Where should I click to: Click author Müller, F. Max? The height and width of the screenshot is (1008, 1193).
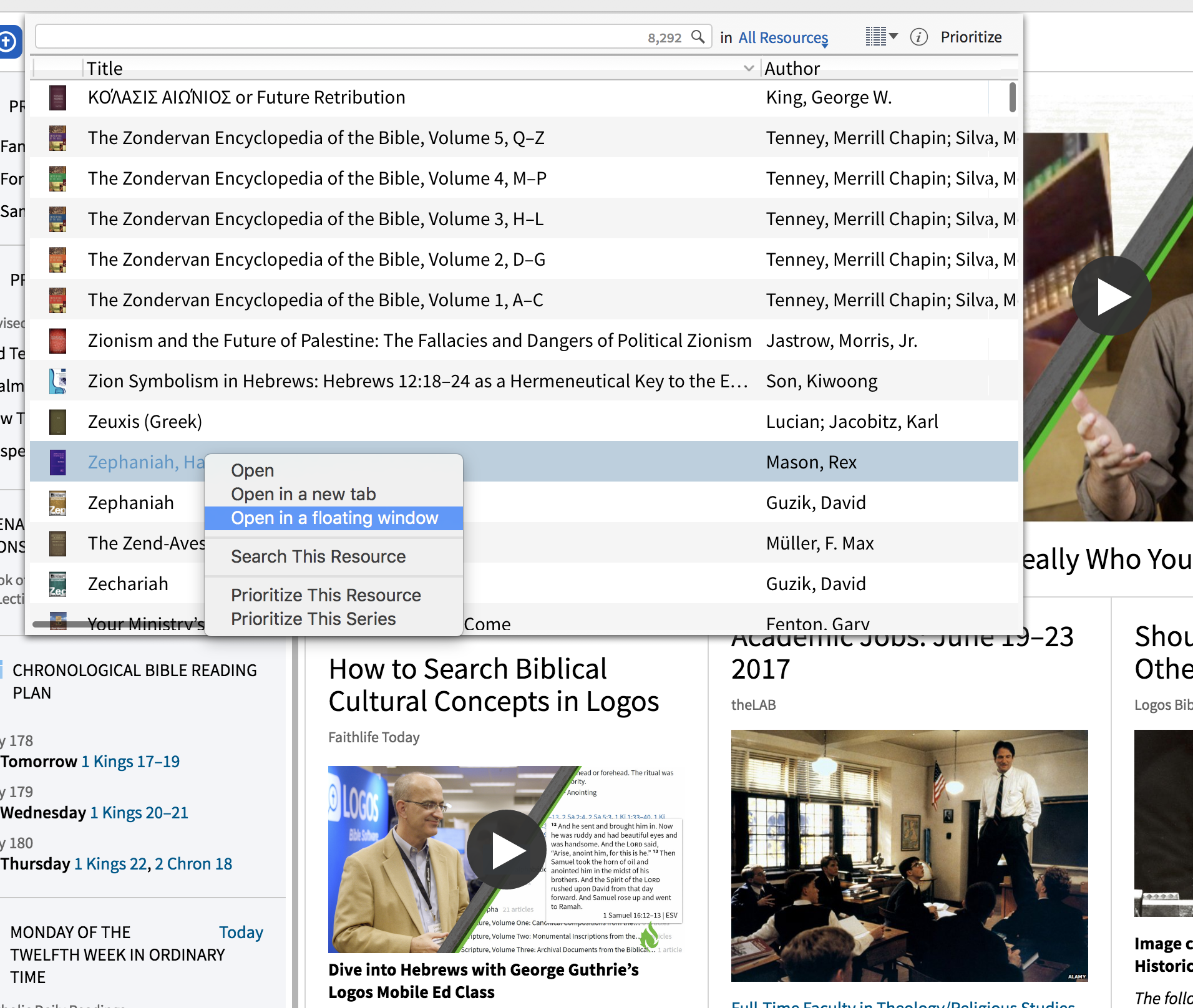coord(820,543)
